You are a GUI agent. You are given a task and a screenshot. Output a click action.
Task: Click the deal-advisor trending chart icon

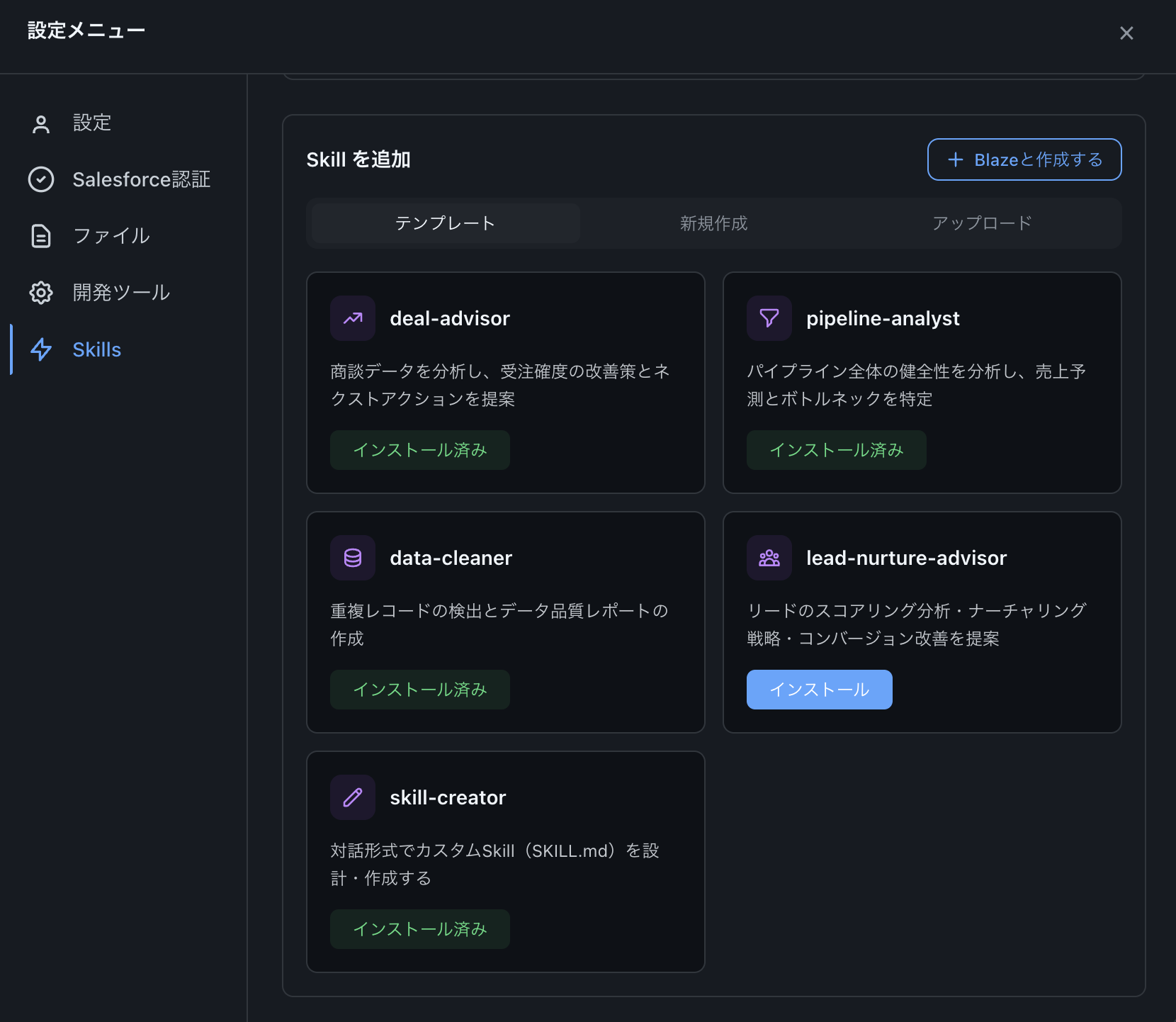353,318
